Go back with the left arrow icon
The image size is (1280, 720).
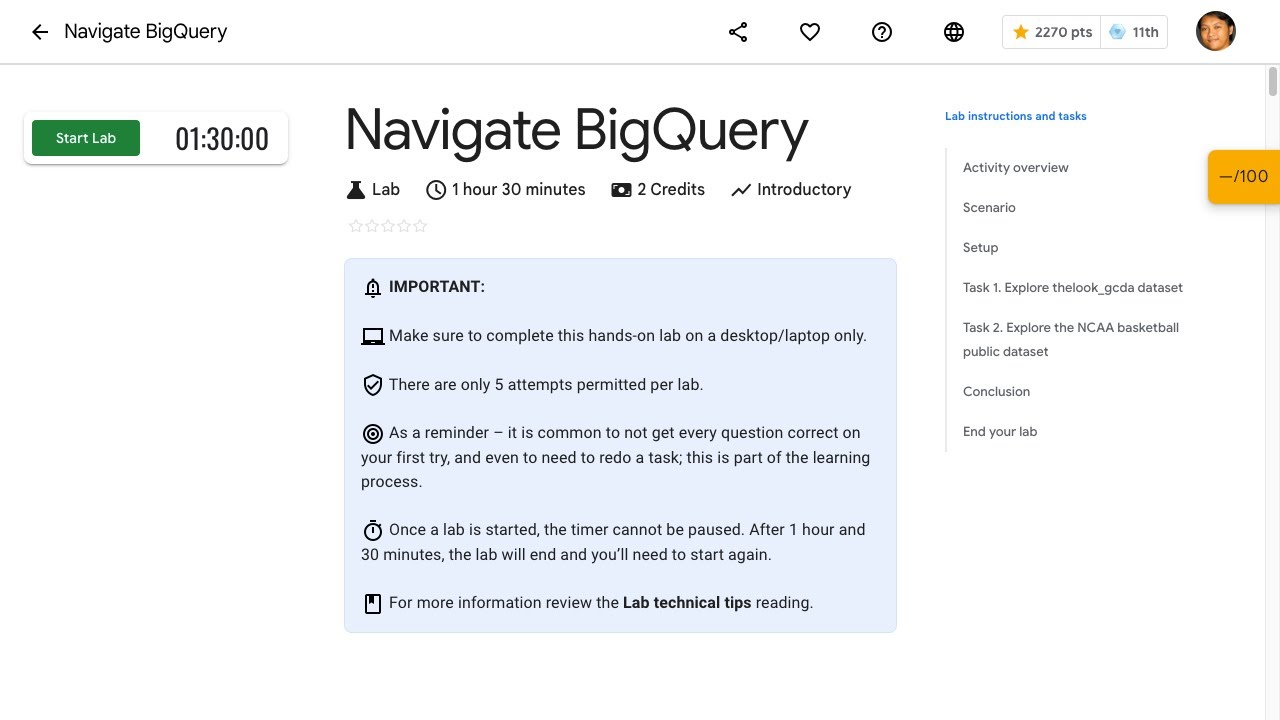tap(40, 32)
